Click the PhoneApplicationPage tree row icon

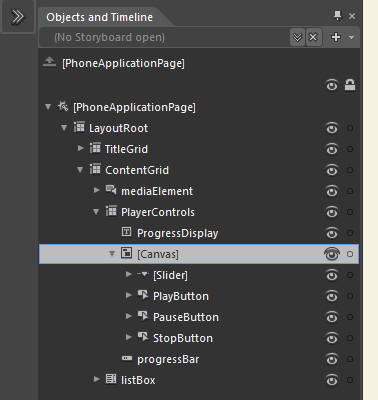click(62, 107)
